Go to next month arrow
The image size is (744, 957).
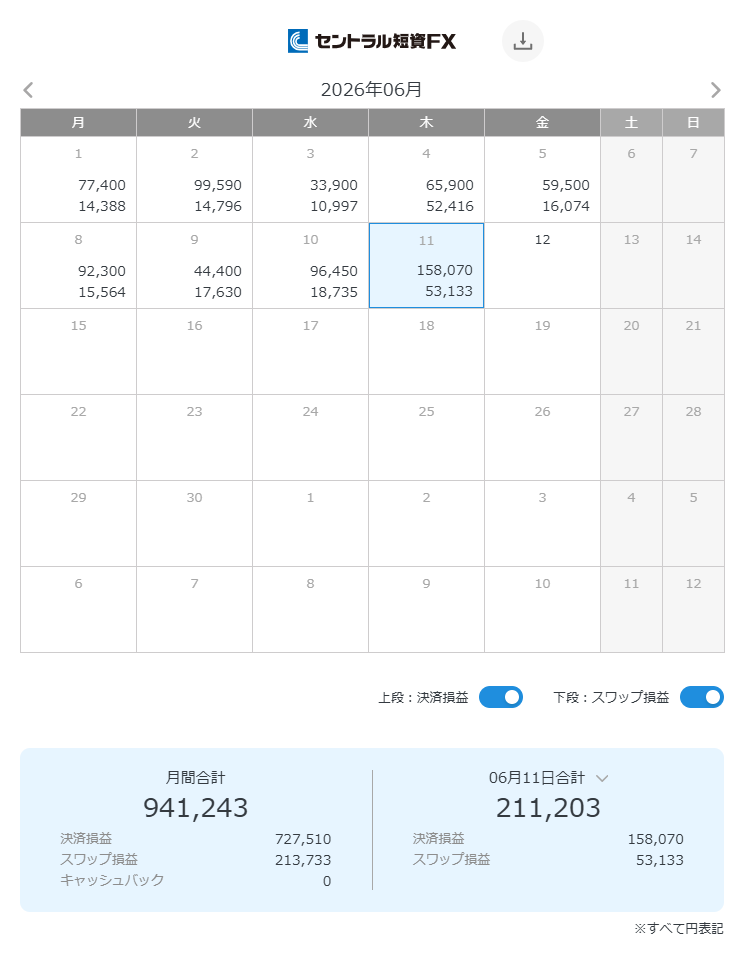(x=715, y=90)
